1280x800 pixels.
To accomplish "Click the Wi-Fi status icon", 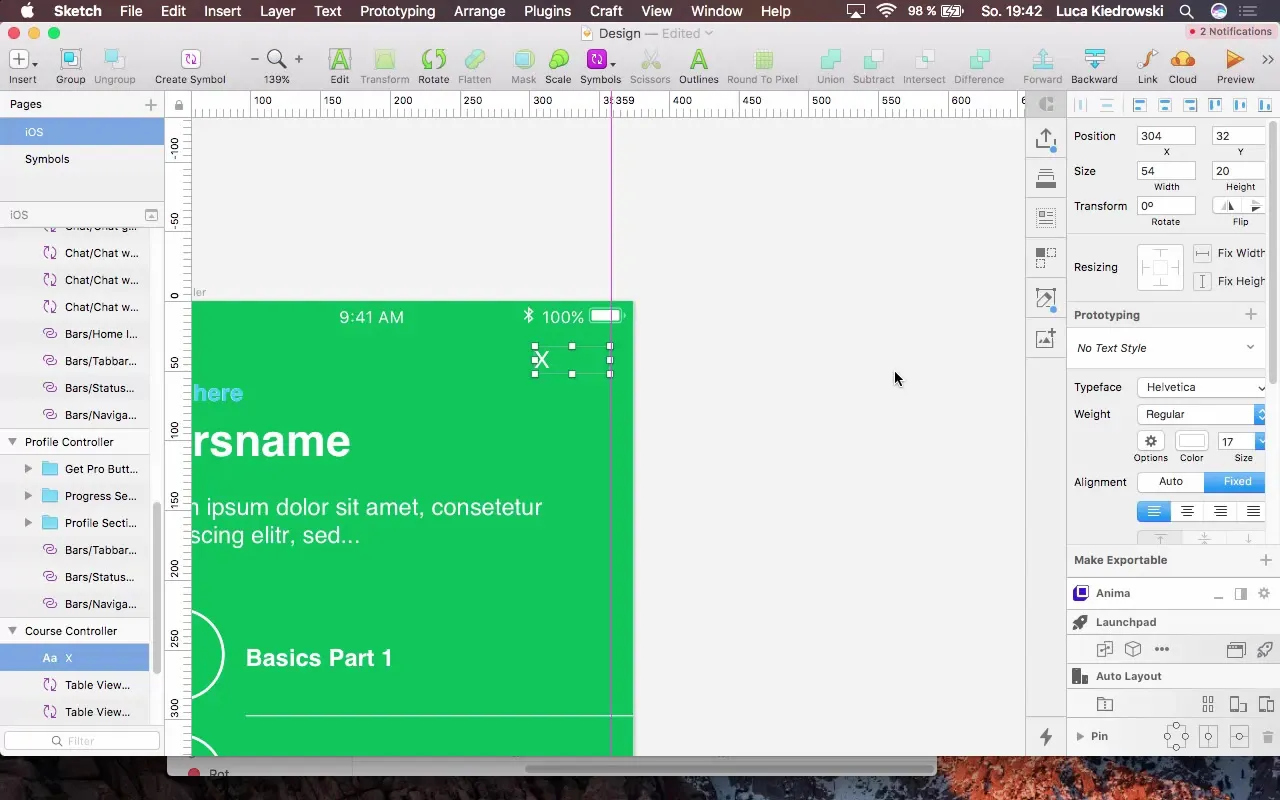I will pos(886,11).
